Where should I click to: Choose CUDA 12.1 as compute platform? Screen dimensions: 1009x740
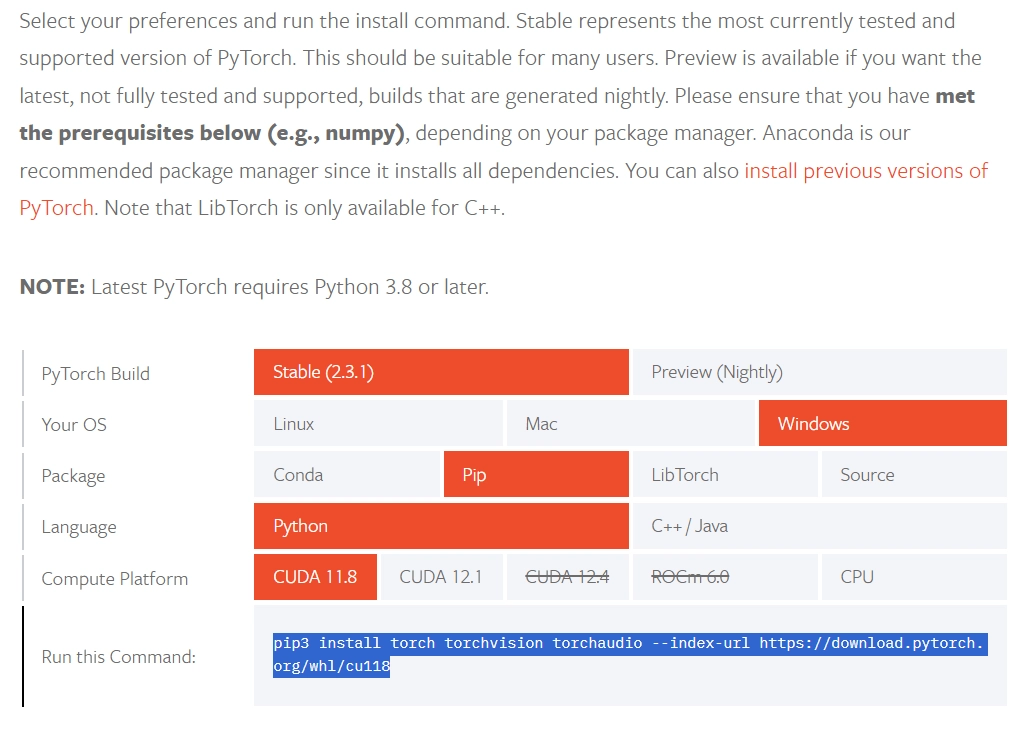(440, 576)
